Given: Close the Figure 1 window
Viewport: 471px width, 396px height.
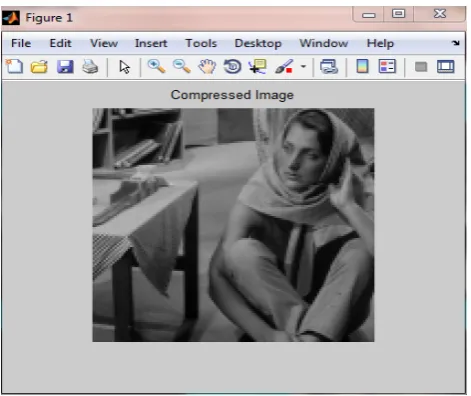Looking at the screenshot, I should 440,14.
